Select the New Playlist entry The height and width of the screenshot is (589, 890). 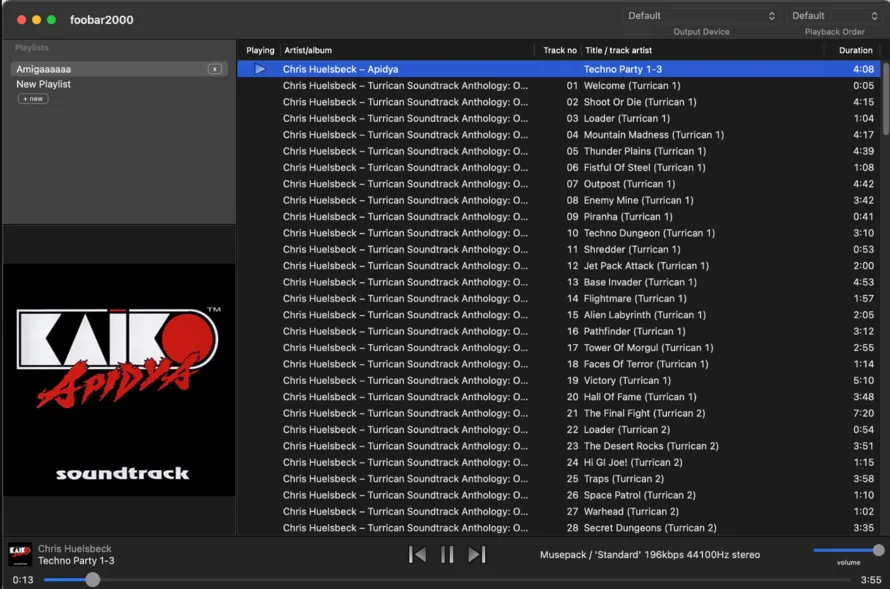tap(44, 84)
